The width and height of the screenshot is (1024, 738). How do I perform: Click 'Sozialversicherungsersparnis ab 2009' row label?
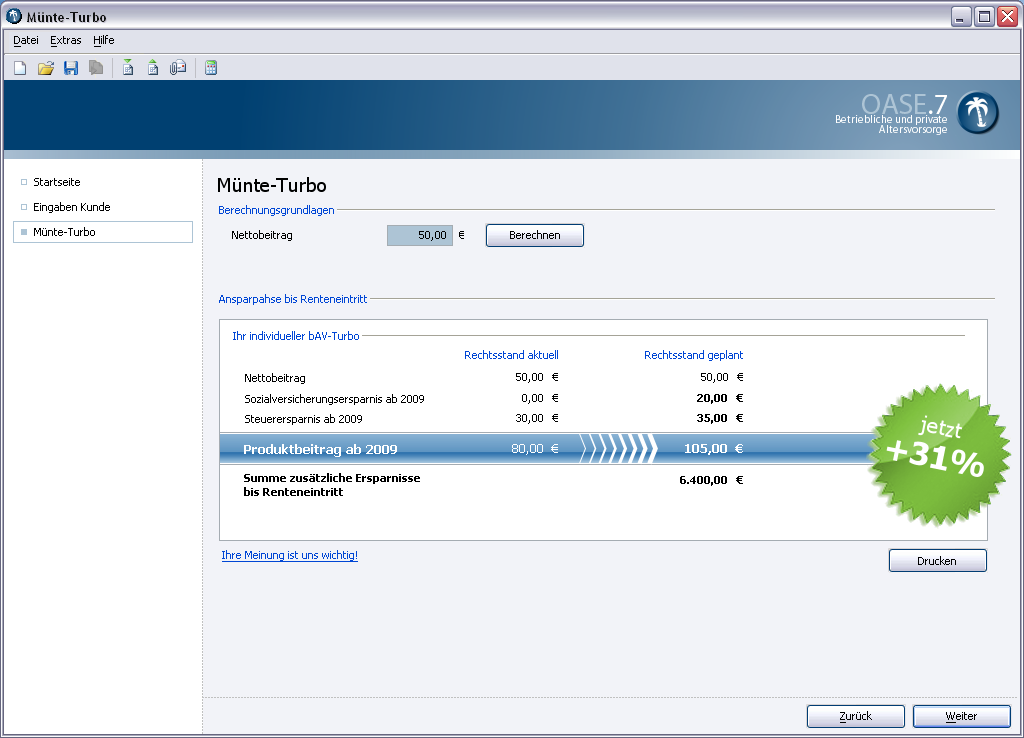[x=334, y=399]
